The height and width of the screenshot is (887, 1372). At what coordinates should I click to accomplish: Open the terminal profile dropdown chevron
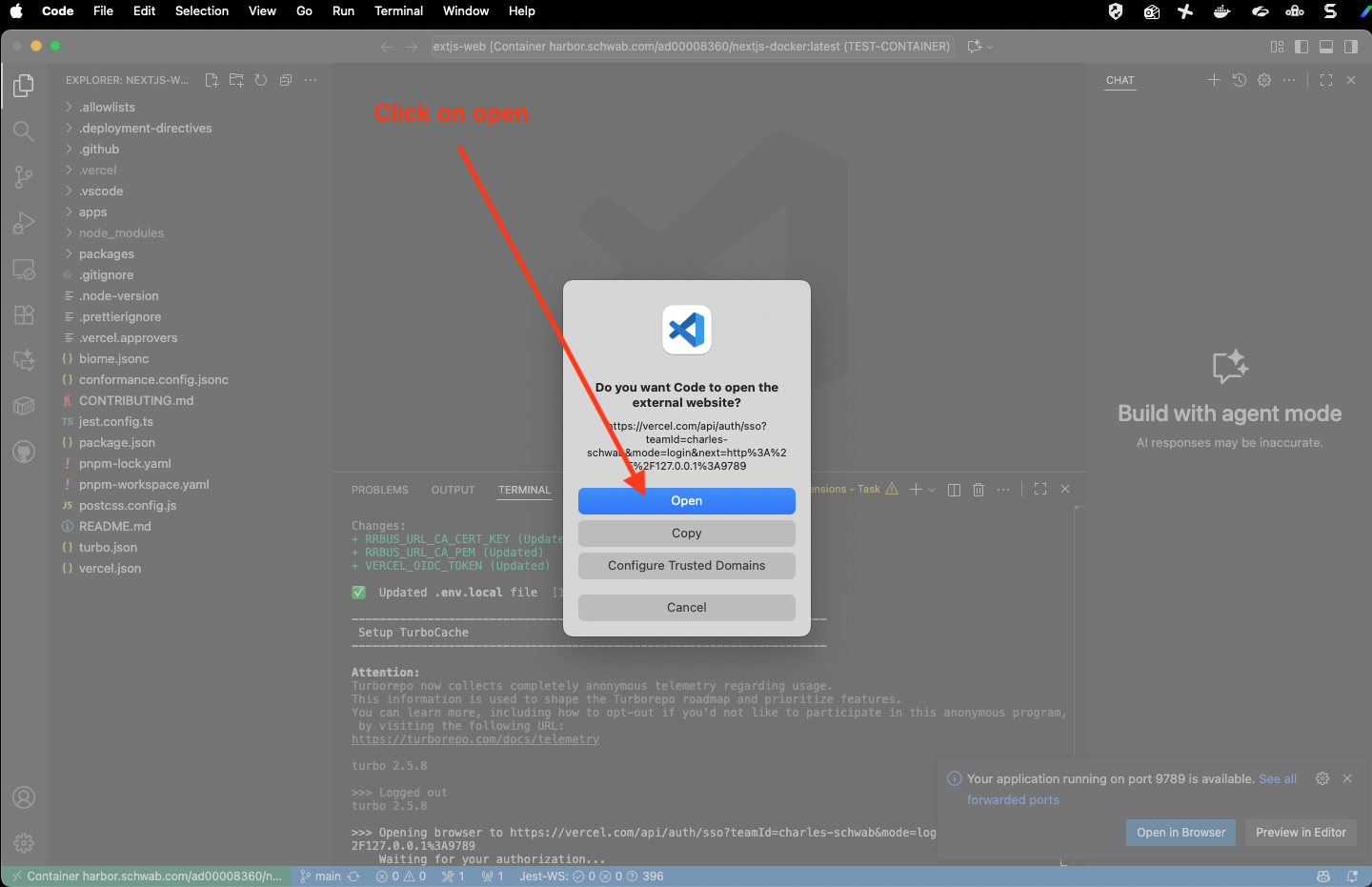click(x=931, y=488)
